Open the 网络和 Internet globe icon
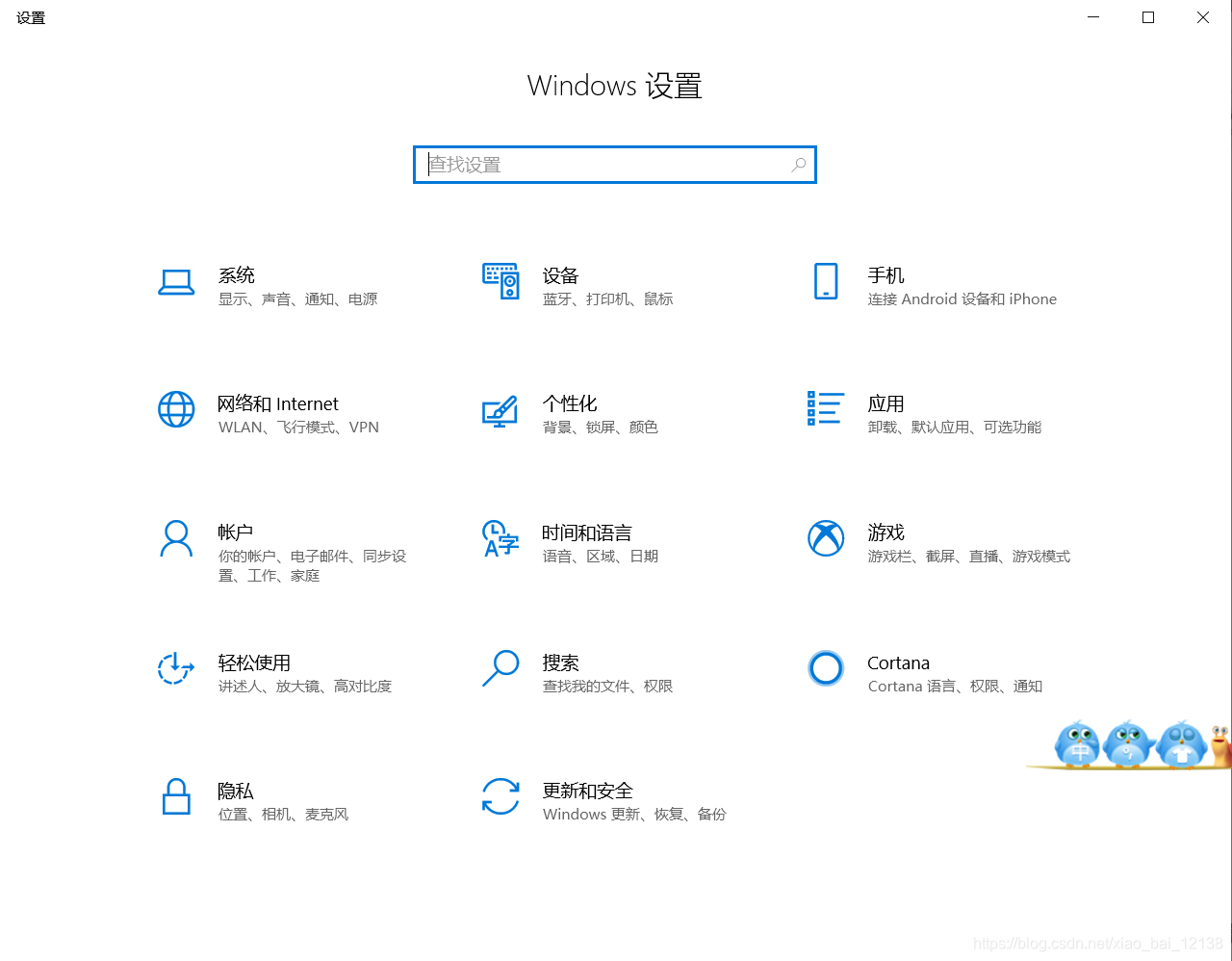This screenshot has width=1232, height=961. (x=176, y=409)
